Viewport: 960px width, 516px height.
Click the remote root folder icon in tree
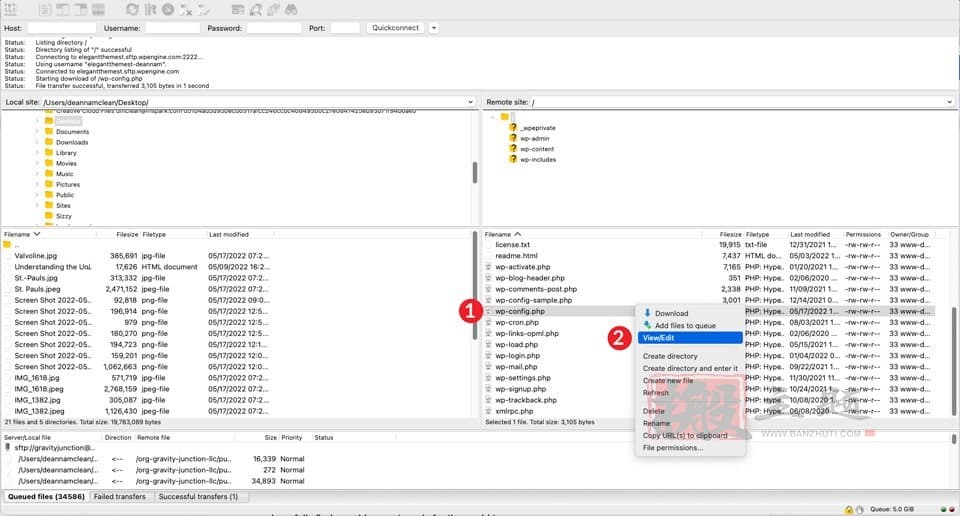pos(504,116)
